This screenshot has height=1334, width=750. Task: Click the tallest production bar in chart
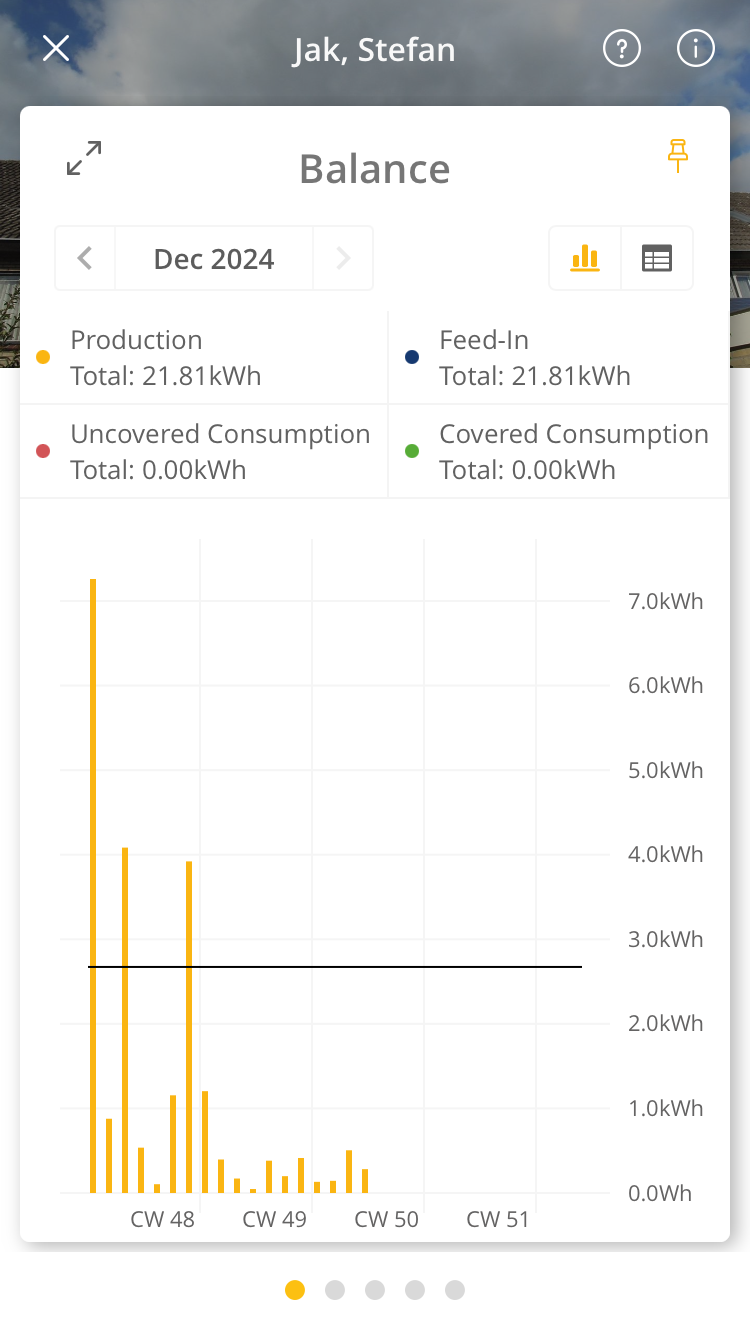tap(93, 886)
